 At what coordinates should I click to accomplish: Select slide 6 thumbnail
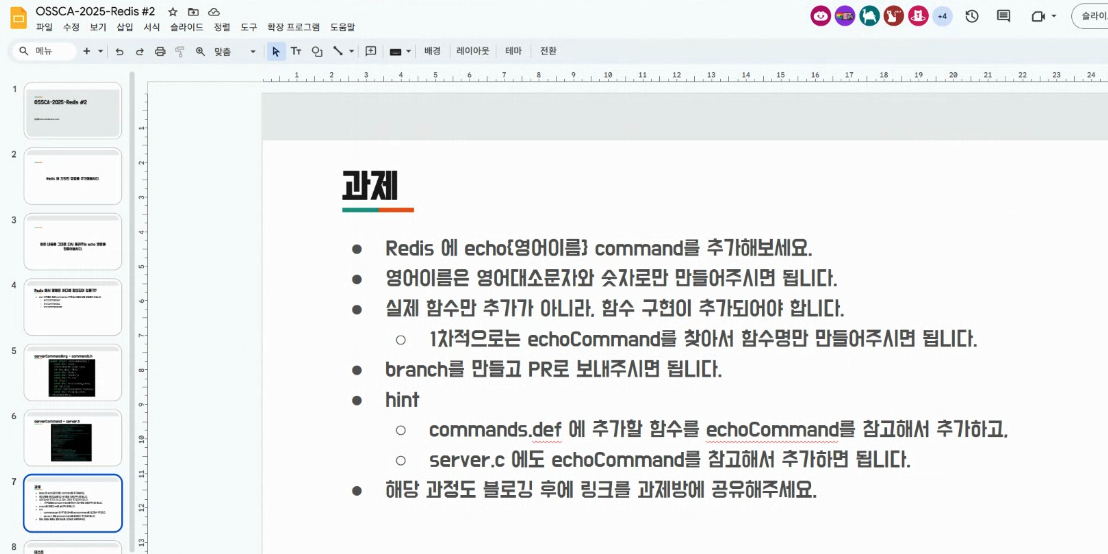72,437
